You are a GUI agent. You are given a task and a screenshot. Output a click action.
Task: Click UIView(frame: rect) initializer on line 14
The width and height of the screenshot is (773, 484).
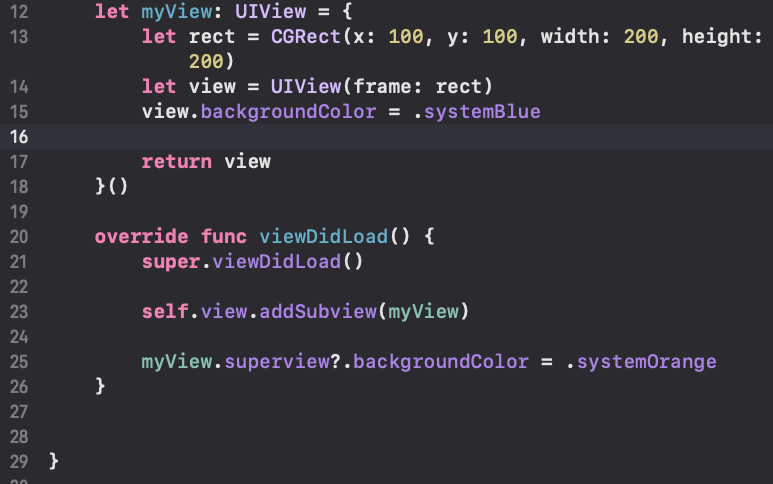click(x=382, y=87)
